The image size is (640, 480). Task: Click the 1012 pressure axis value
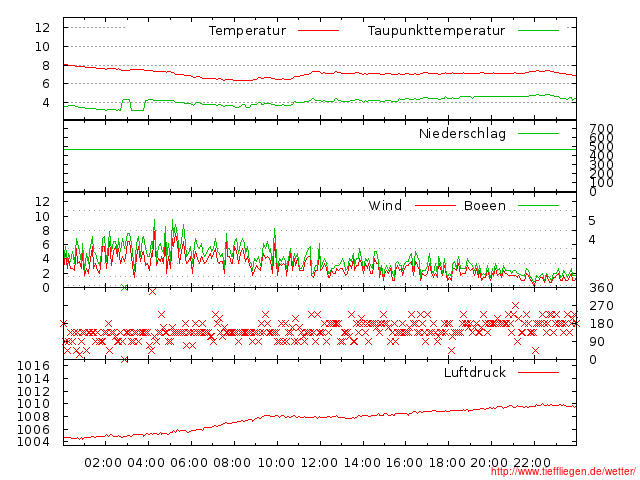coord(33,391)
